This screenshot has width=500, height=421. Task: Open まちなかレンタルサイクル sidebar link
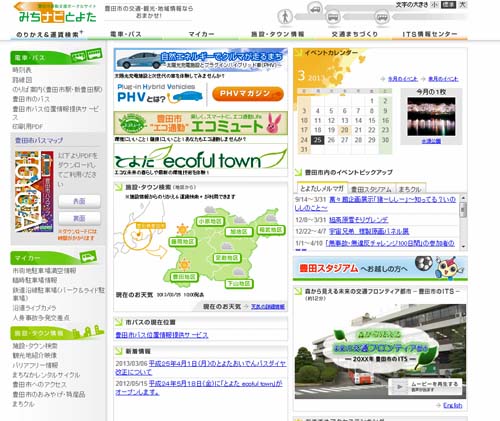tap(46, 375)
